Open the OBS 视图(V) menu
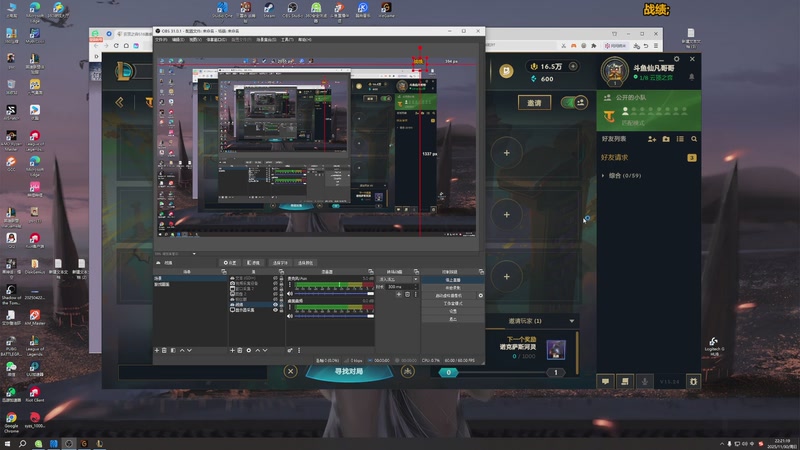The width and height of the screenshot is (800, 450). [x=195, y=39]
